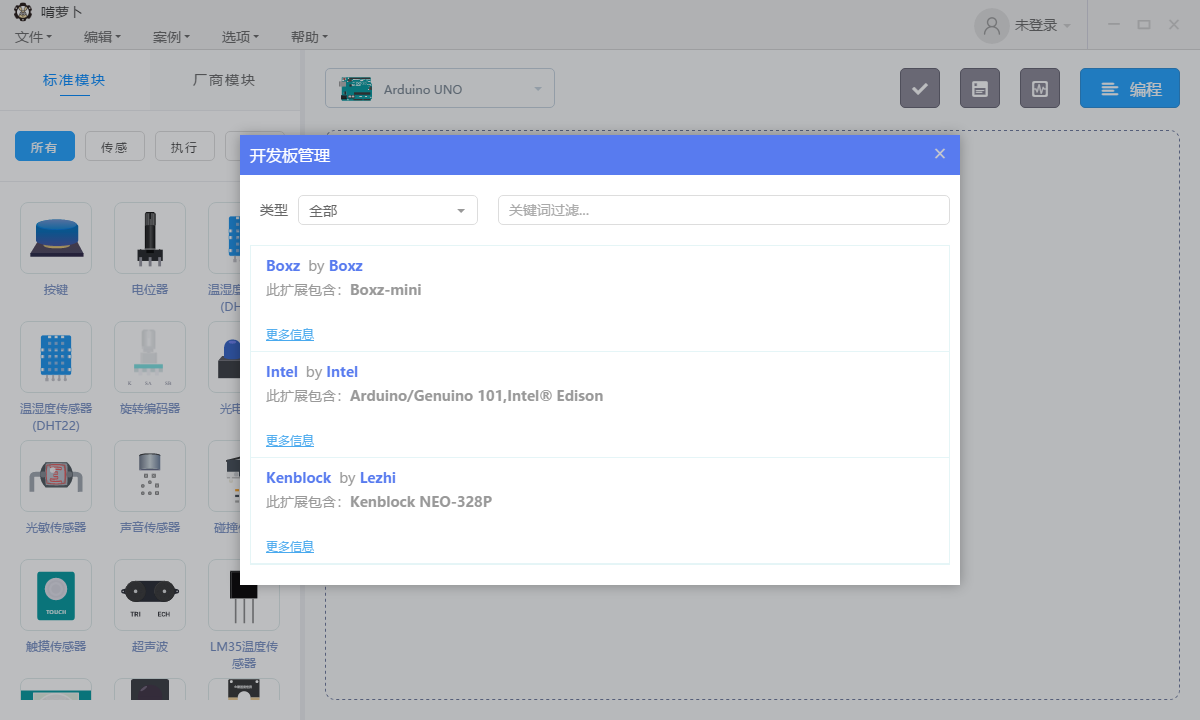Select the 光敏传感器 light sensor module
This screenshot has width=1200, height=720.
(56, 476)
